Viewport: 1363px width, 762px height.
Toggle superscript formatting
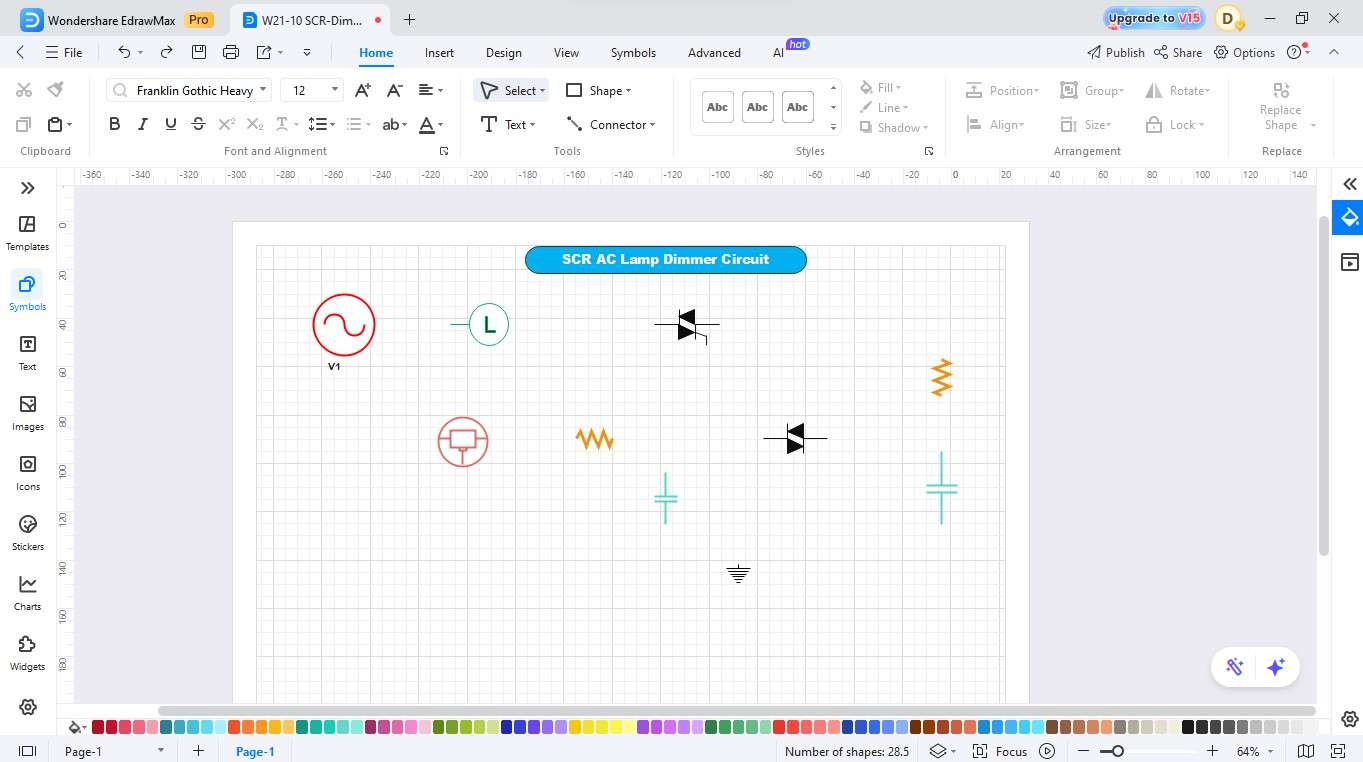tap(227, 124)
